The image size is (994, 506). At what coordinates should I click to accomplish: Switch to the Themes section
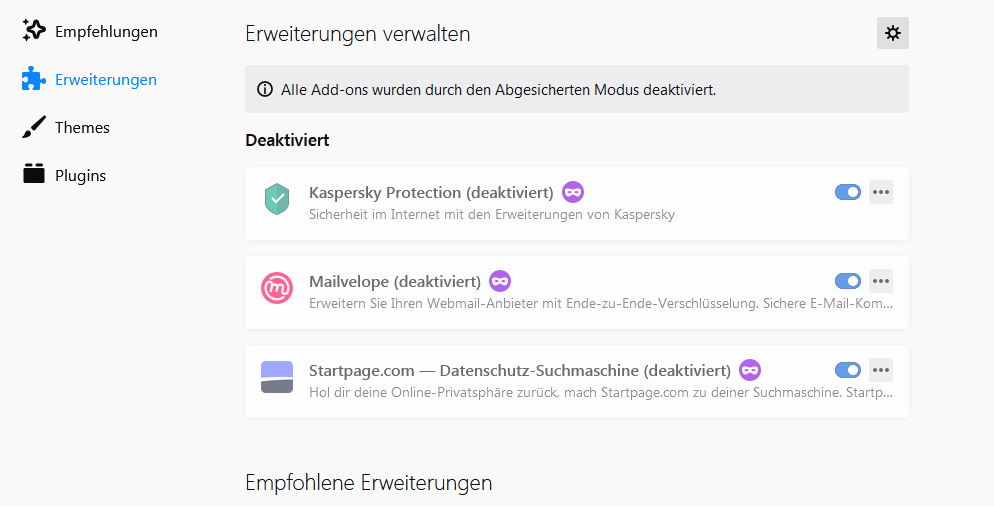pyautogui.click(x=82, y=128)
